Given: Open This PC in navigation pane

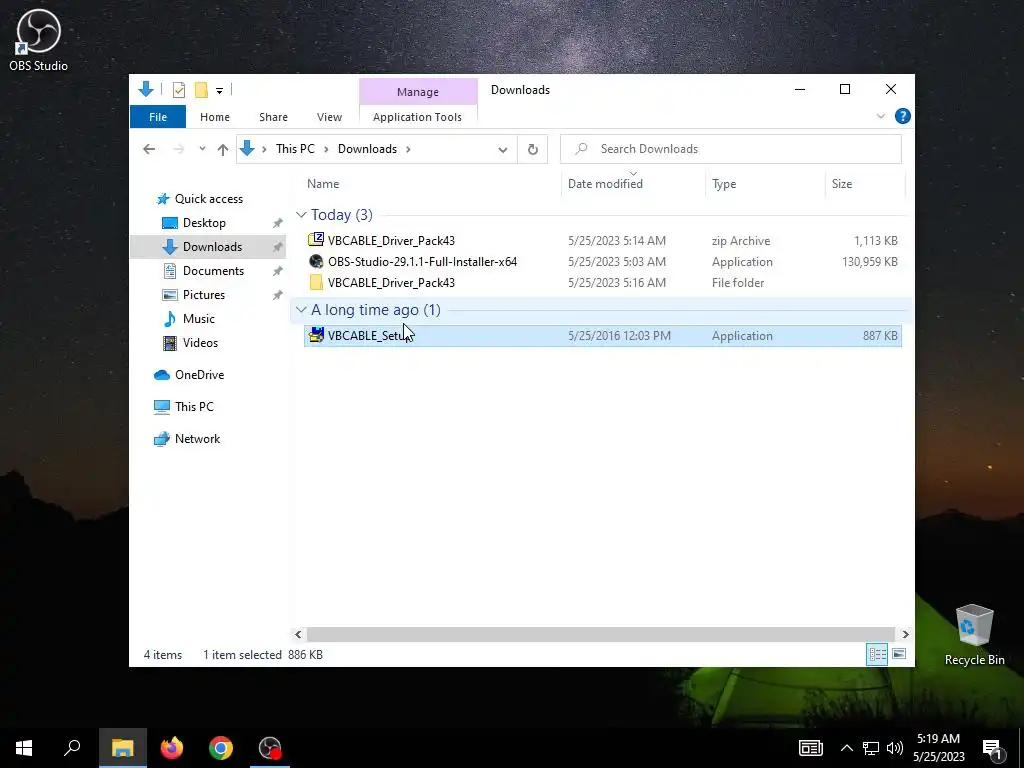Looking at the screenshot, I should point(194,406).
